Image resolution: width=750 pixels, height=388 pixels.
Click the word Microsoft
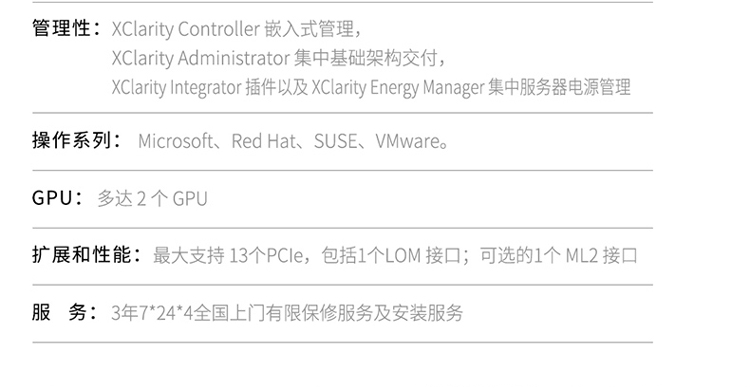click(x=175, y=141)
